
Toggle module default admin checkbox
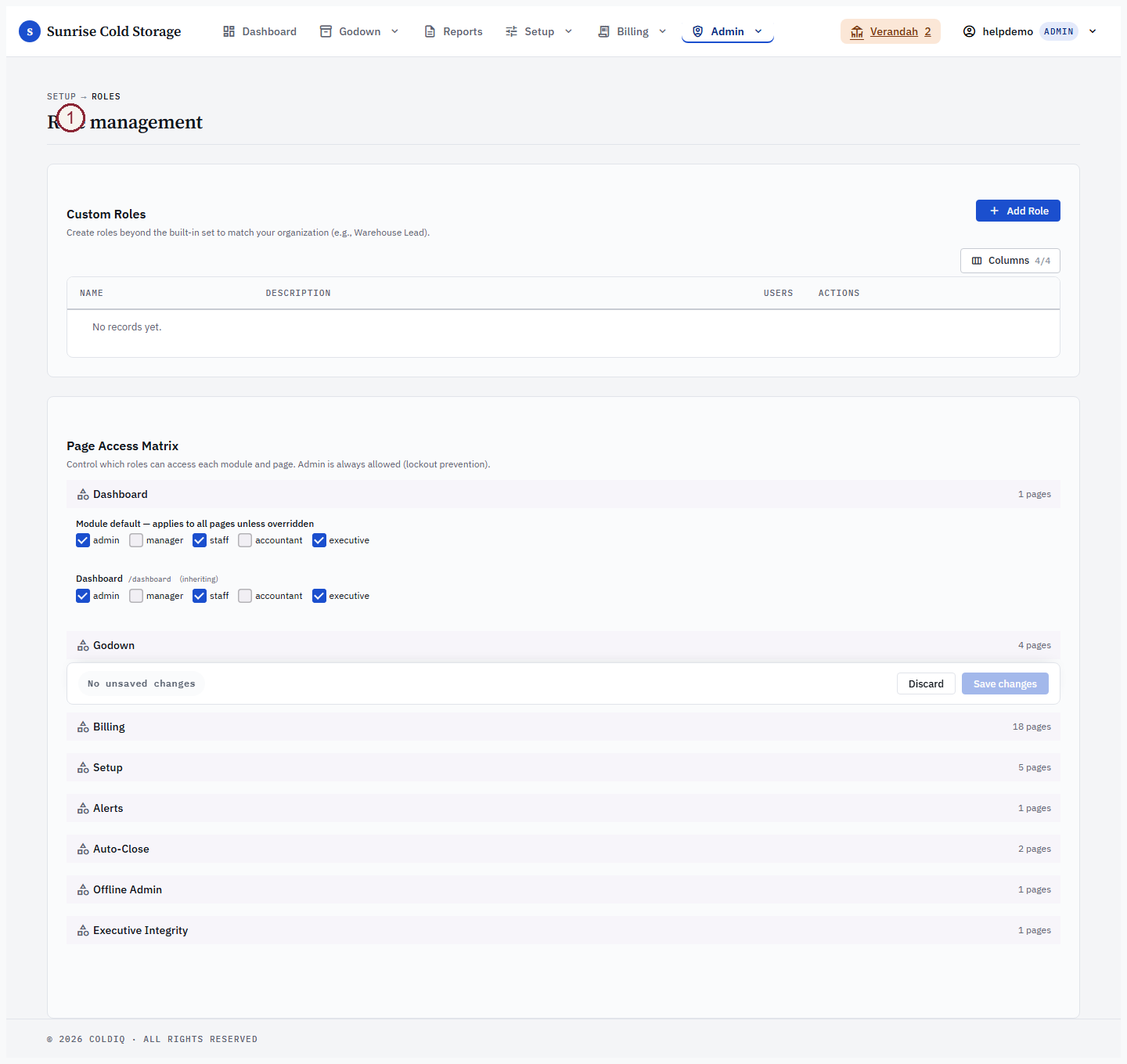coord(83,540)
